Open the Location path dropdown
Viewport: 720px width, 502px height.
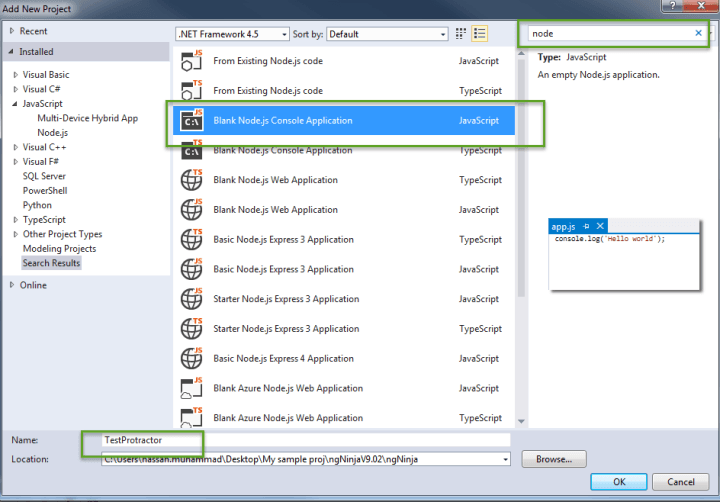505,459
